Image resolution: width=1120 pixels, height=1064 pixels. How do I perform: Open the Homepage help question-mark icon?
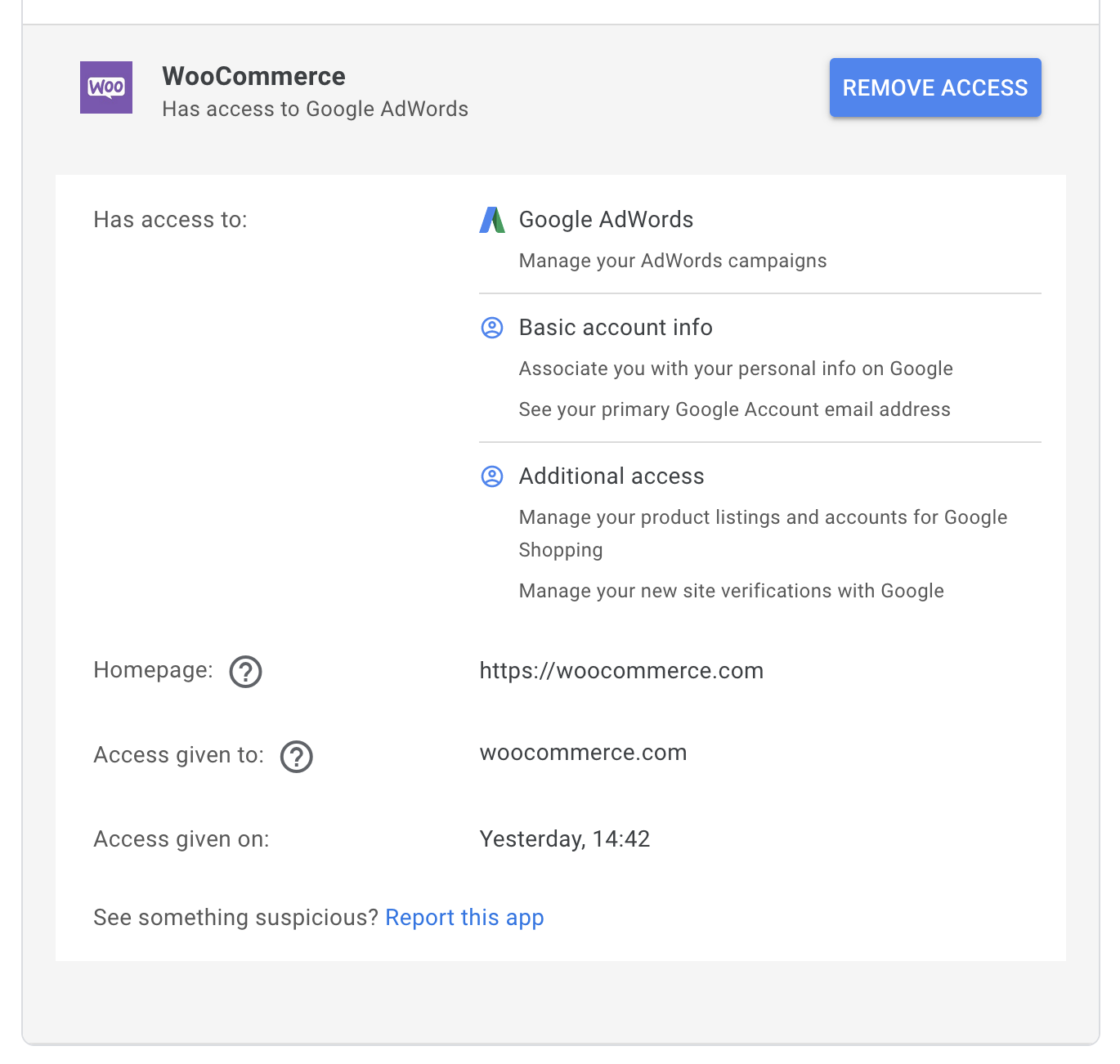click(x=245, y=672)
